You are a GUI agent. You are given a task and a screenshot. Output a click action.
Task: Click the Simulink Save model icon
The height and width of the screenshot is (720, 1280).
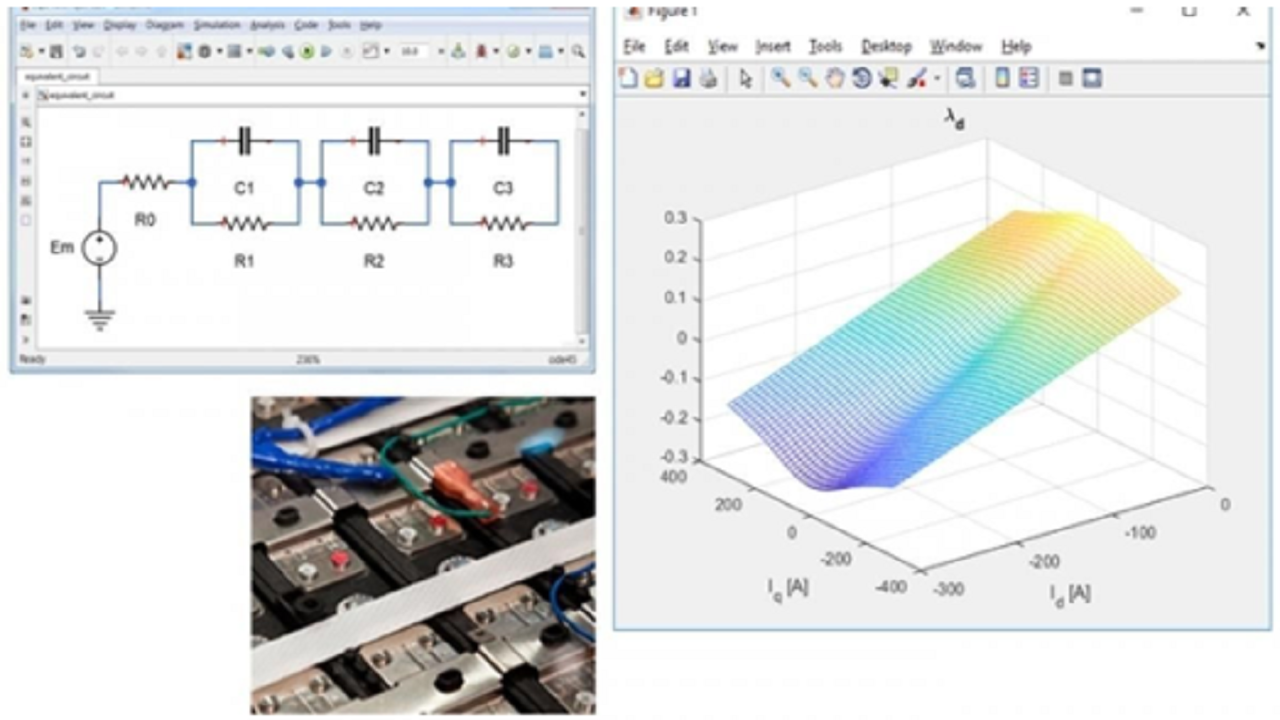(x=57, y=51)
